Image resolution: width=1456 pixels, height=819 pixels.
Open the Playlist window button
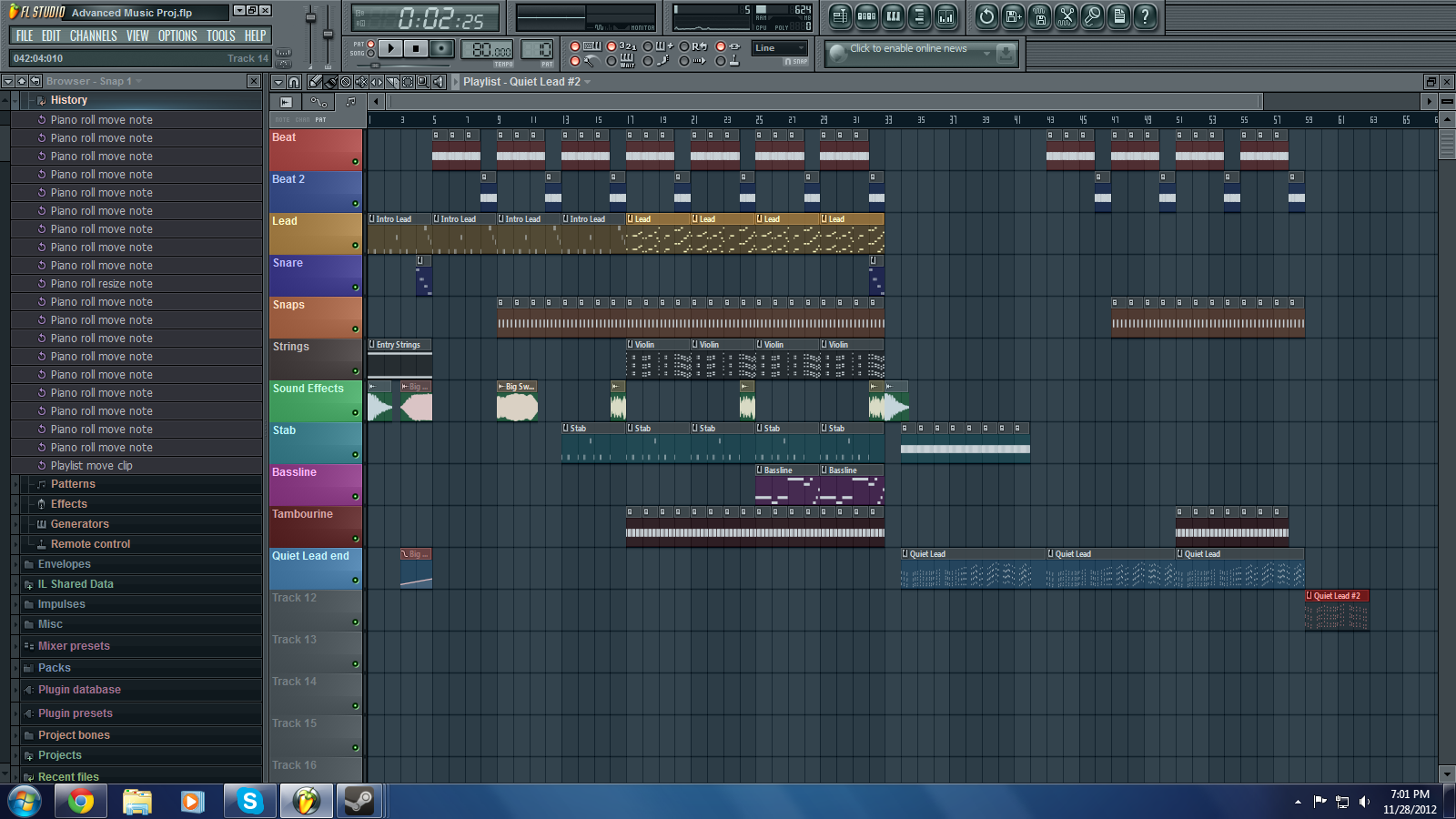[840, 15]
